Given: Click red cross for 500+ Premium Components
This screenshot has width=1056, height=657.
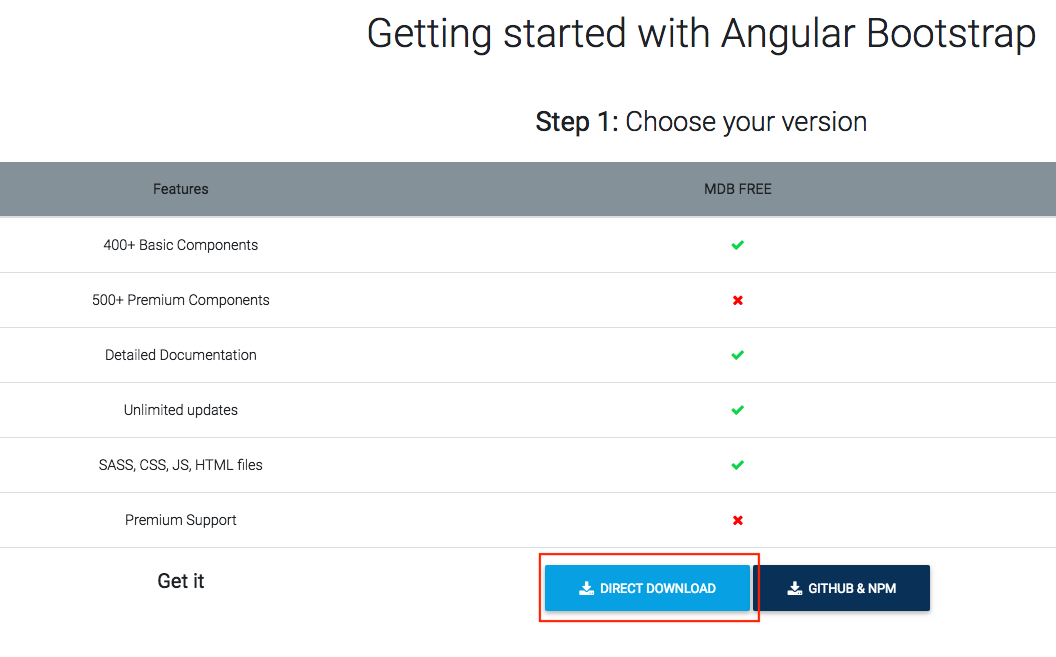Looking at the screenshot, I should (737, 300).
